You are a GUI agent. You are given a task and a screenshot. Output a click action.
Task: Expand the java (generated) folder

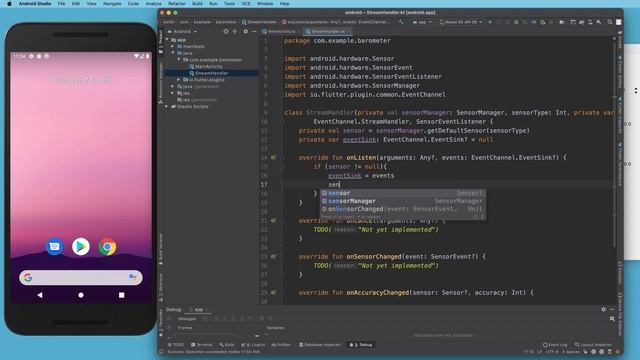pyautogui.click(x=173, y=87)
